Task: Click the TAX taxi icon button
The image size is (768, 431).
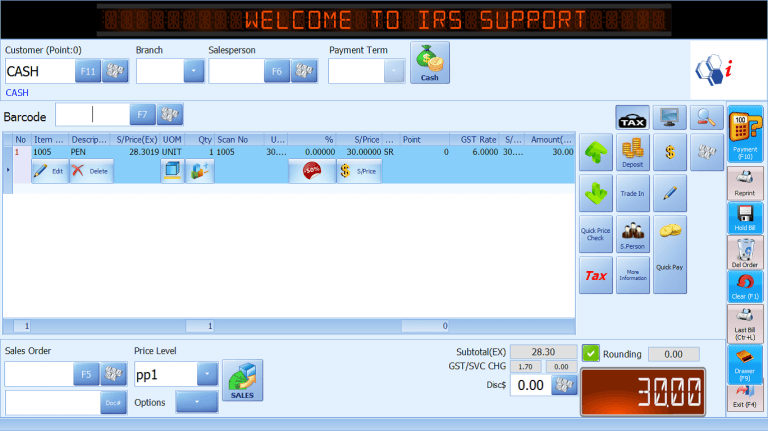Action: point(632,118)
